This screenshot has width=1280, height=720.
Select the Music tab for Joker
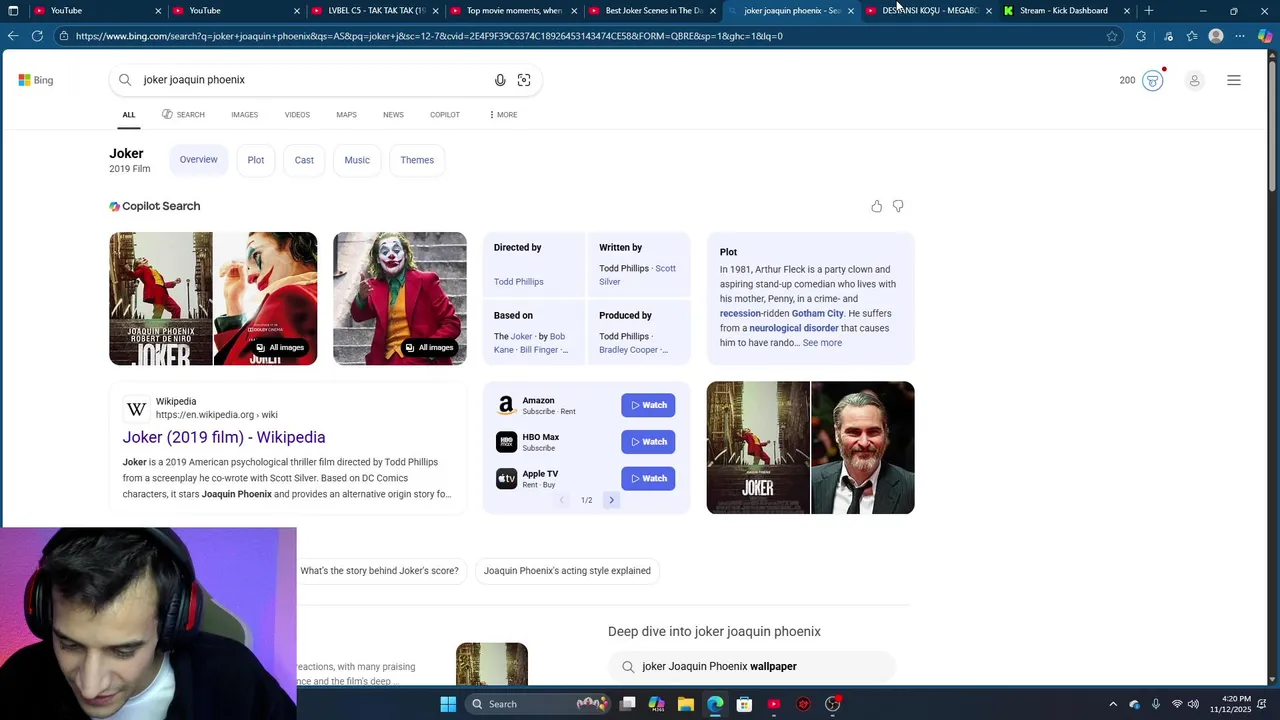(x=357, y=160)
